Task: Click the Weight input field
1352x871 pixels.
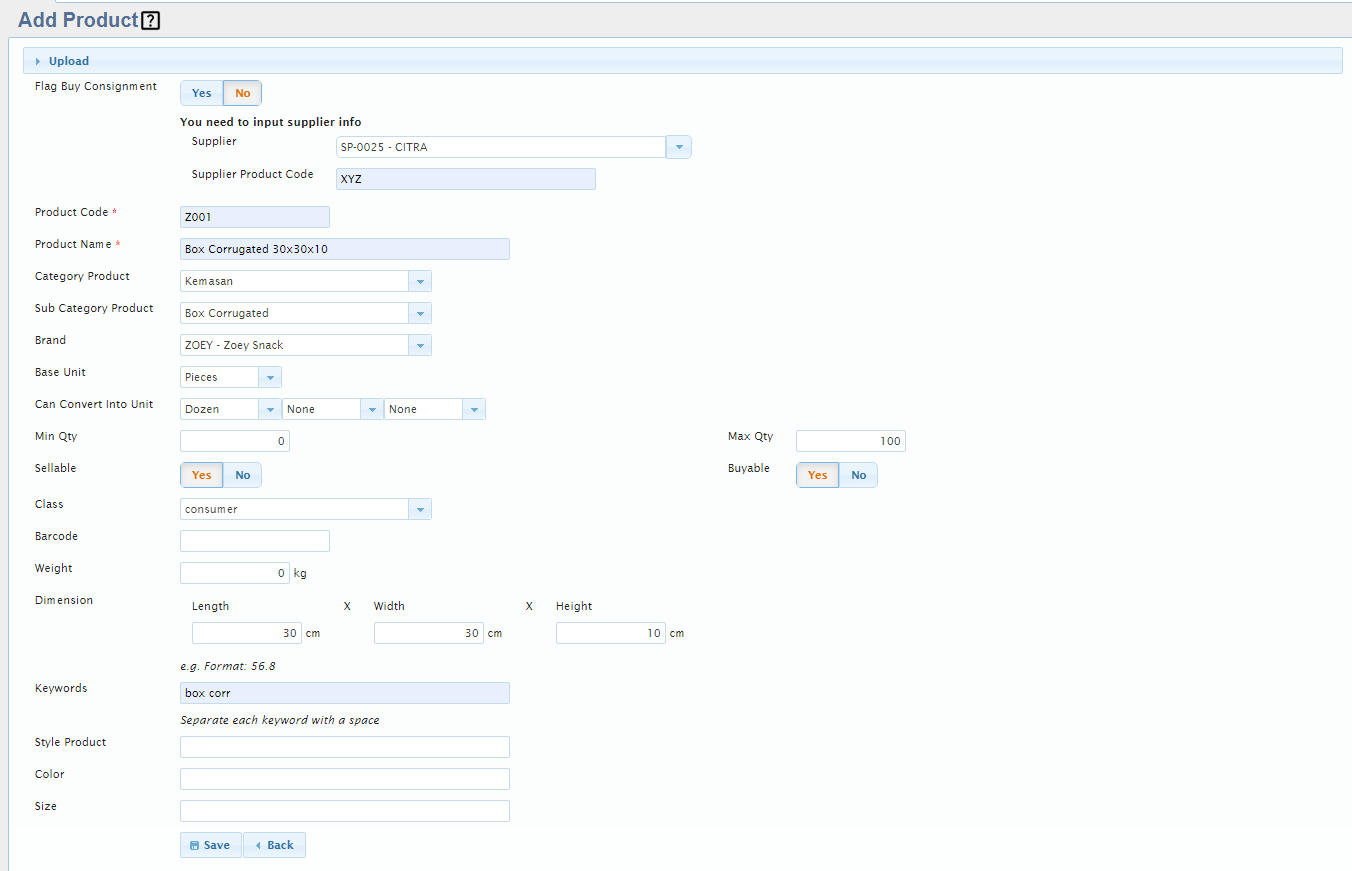Action: click(235, 573)
